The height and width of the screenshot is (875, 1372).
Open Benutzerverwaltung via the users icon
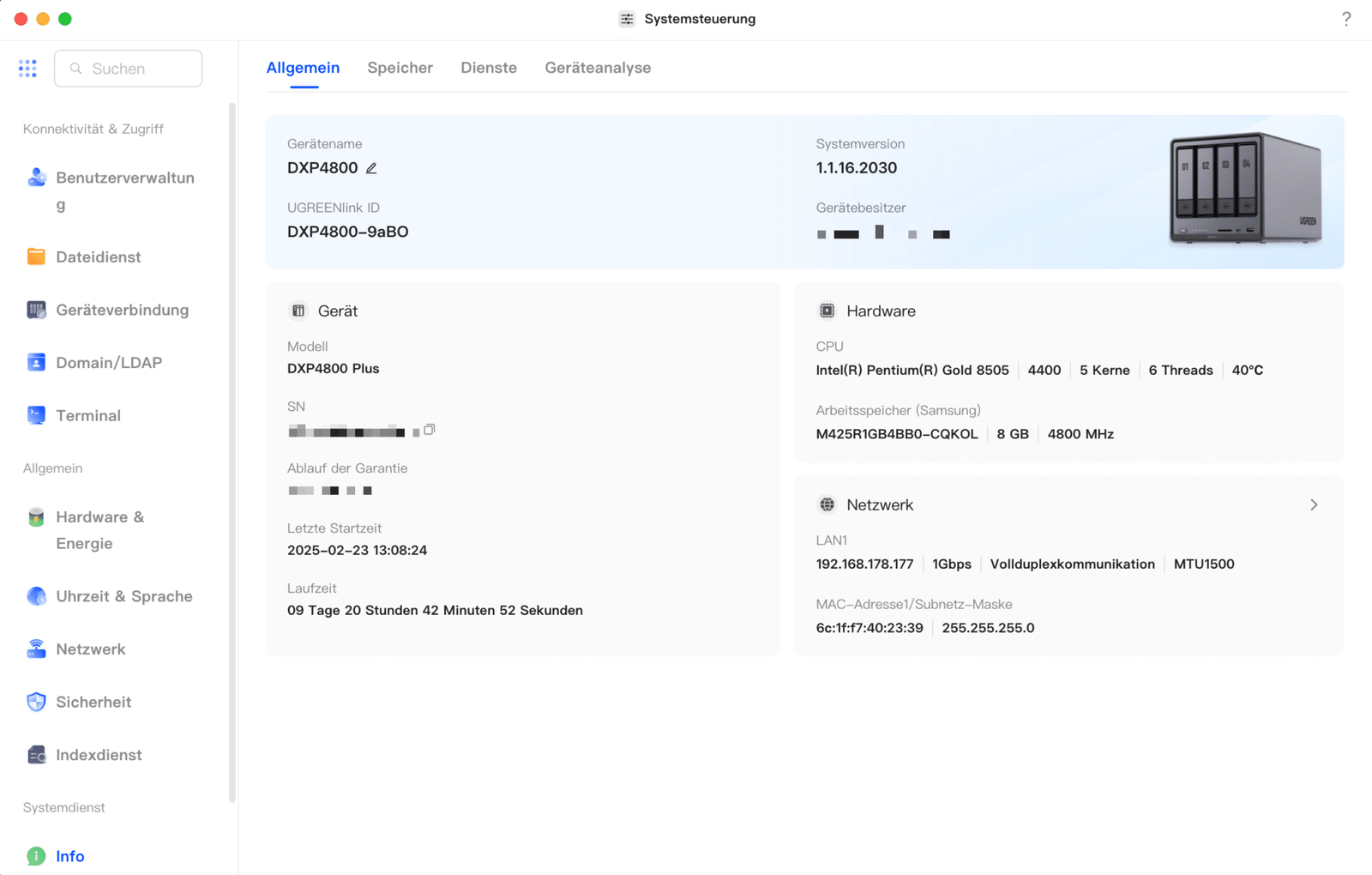pyautogui.click(x=36, y=178)
